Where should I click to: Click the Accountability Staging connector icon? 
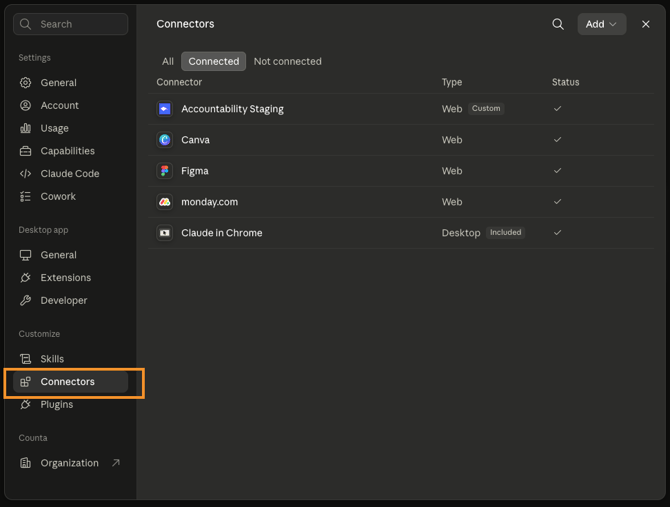coord(165,109)
